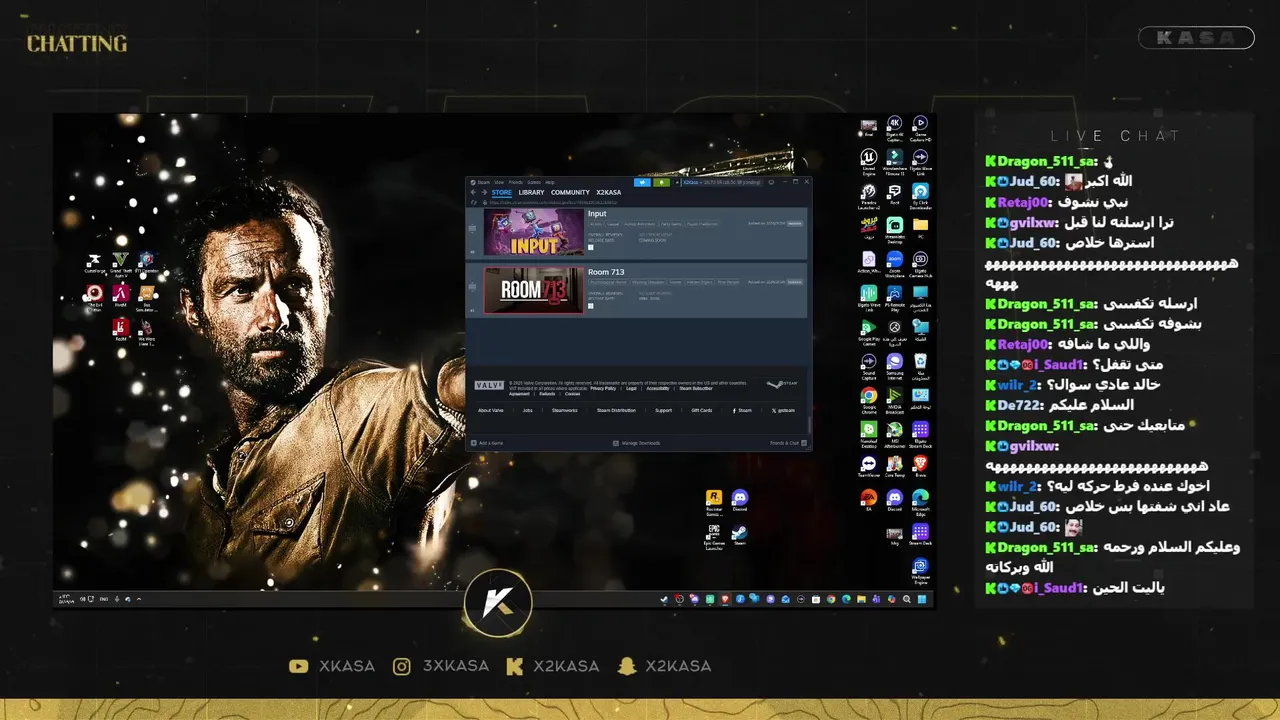The height and width of the screenshot is (720, 1280).
Task: Switch to the COMMUNITY tab
Action: click(570, 192)
